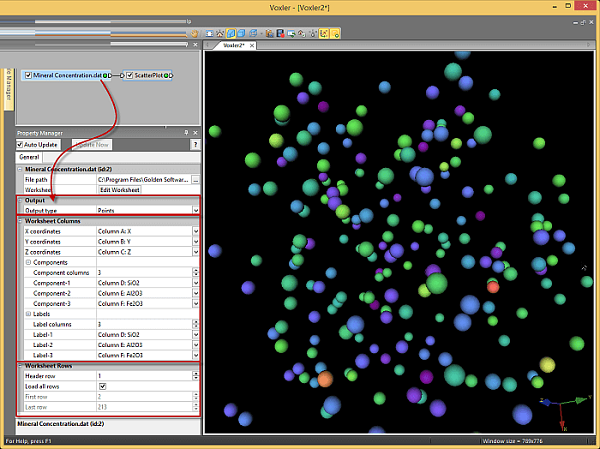Collapse the Worksheet Columns section
Image resolution: width=600 pixels, height=449 pixels.
20,221
